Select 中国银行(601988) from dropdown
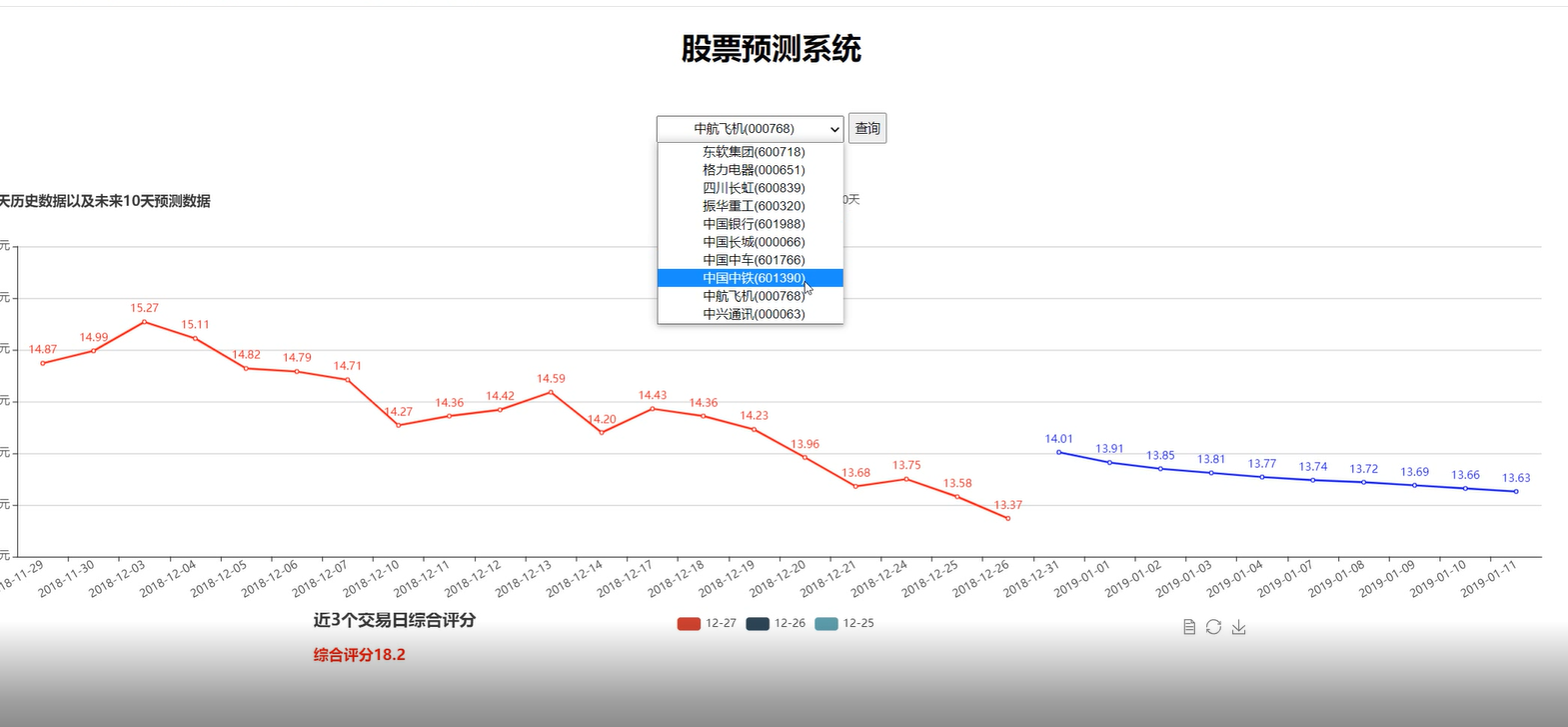 (751, 224)
